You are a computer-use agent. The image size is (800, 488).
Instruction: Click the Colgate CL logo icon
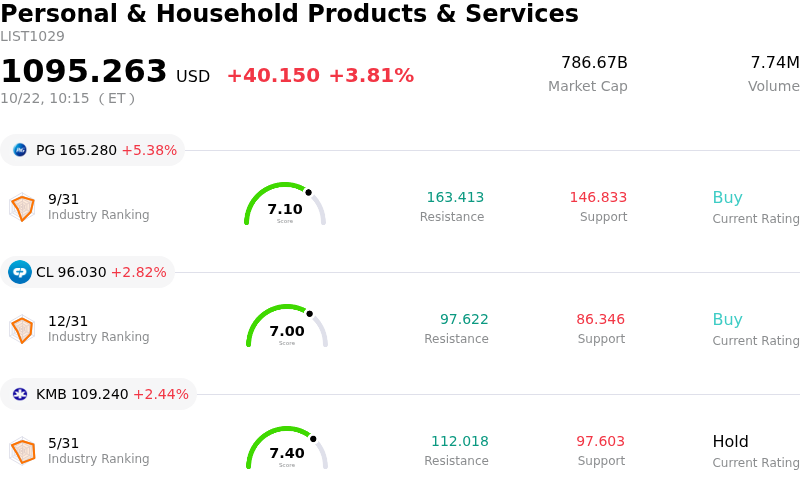[x=20, y=272]
